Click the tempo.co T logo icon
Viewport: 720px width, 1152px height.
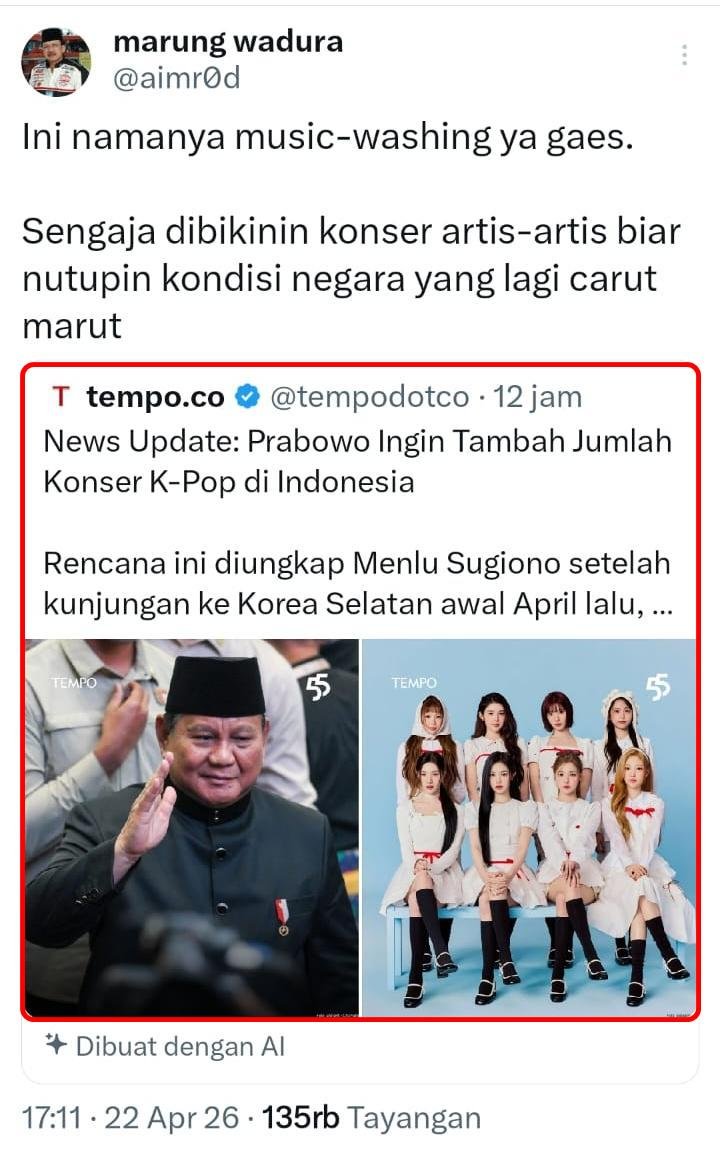(61, 397)
